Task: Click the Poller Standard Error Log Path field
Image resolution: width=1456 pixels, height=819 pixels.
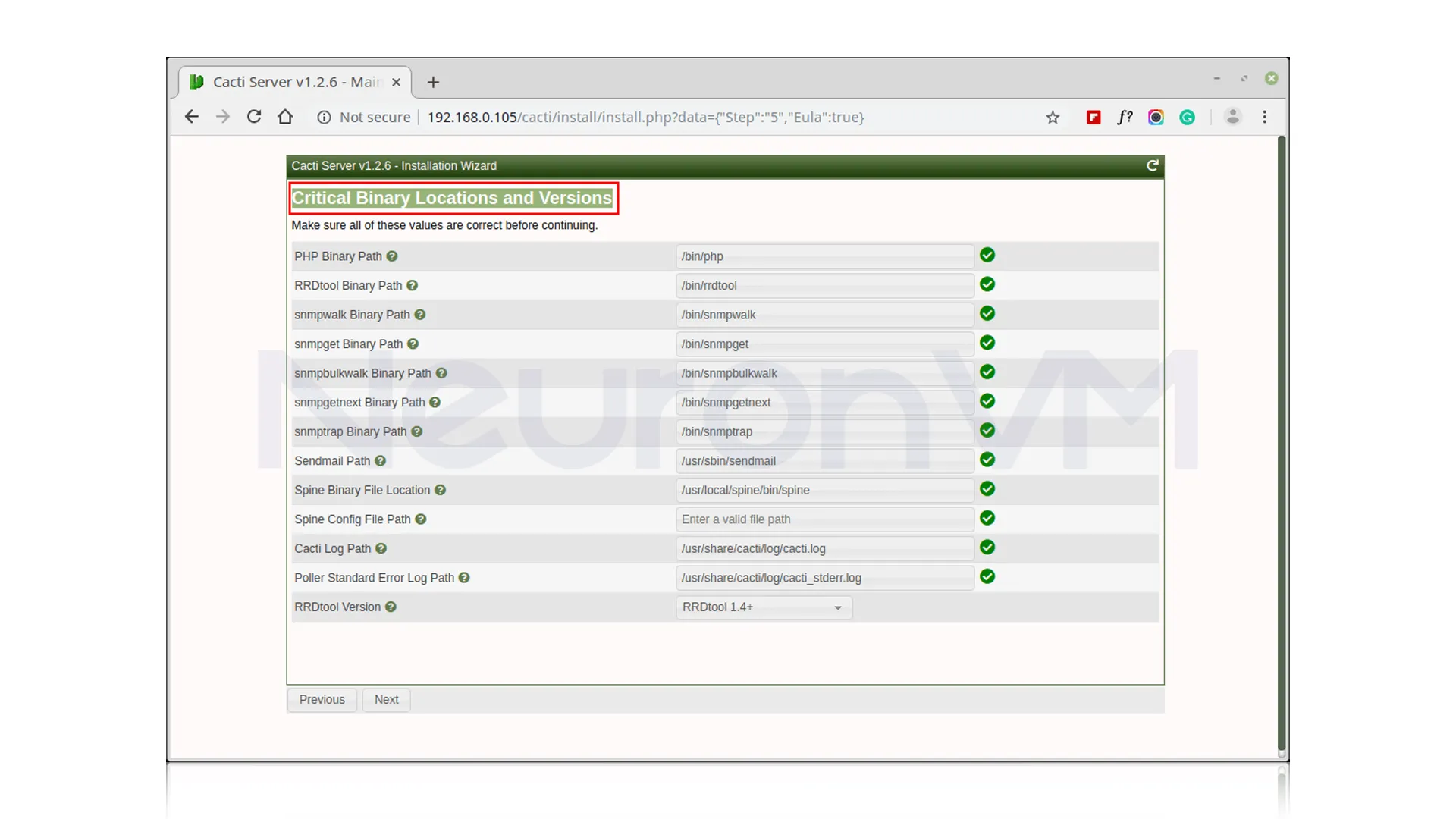Action: pyautogui.click(x=824, y=577)
